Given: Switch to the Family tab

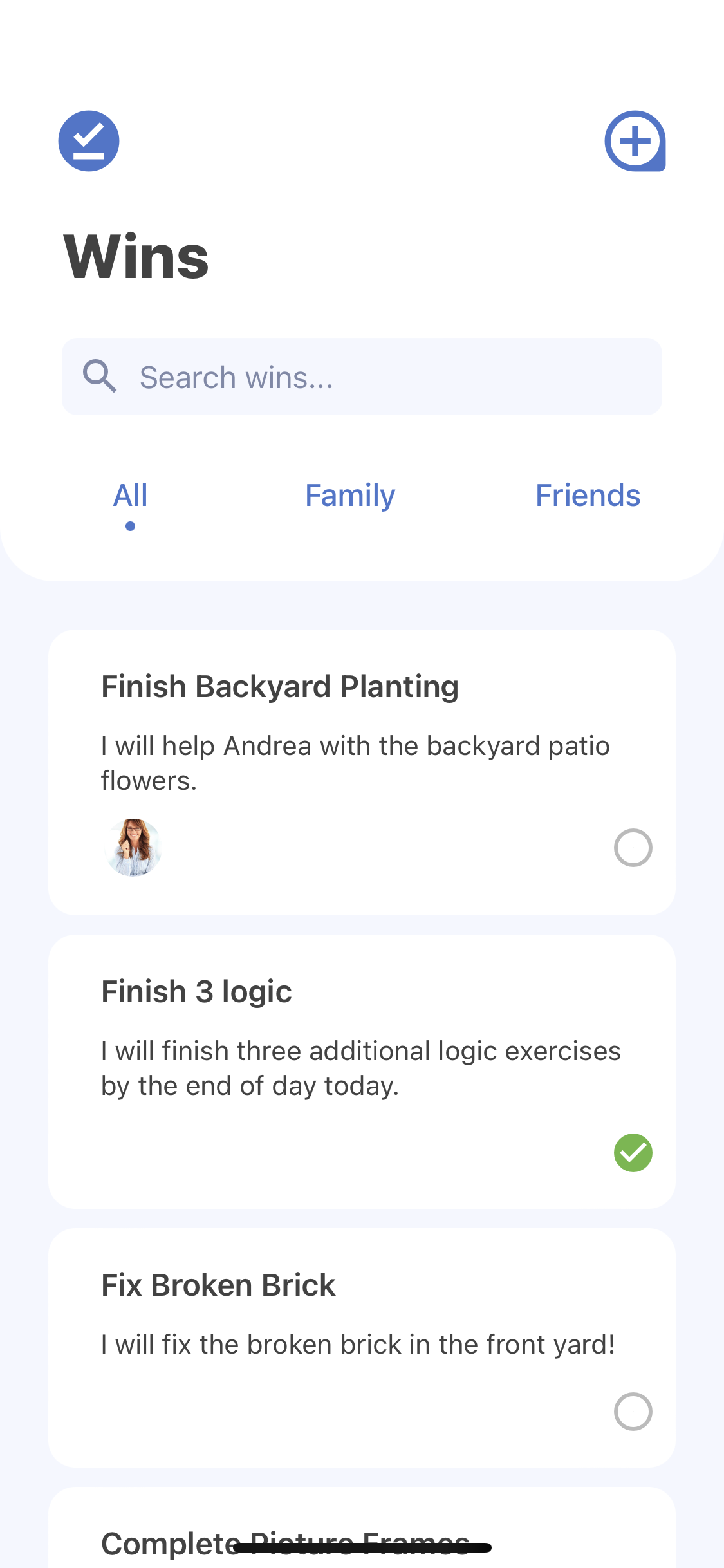Looking at the screenshot, I should pos(350,496).
